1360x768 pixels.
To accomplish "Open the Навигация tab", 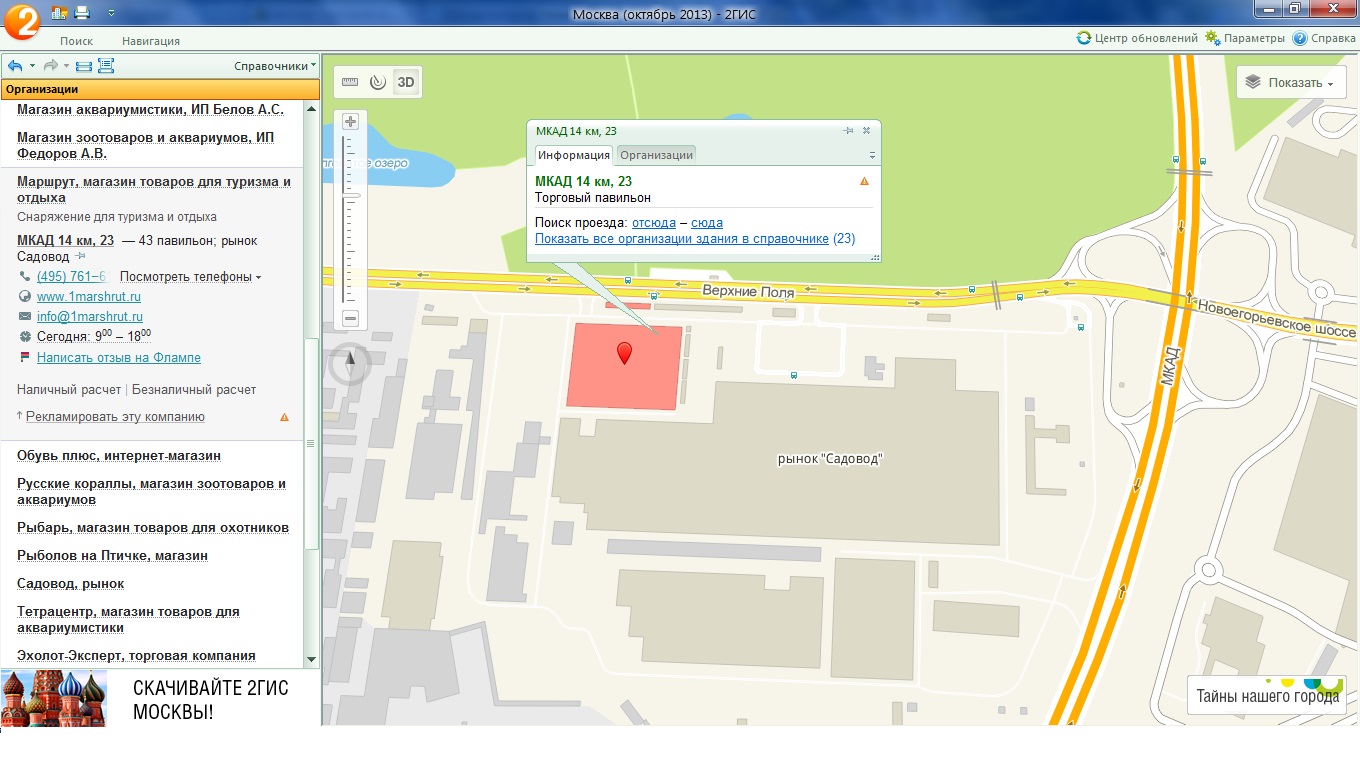I will click(151, 41).
